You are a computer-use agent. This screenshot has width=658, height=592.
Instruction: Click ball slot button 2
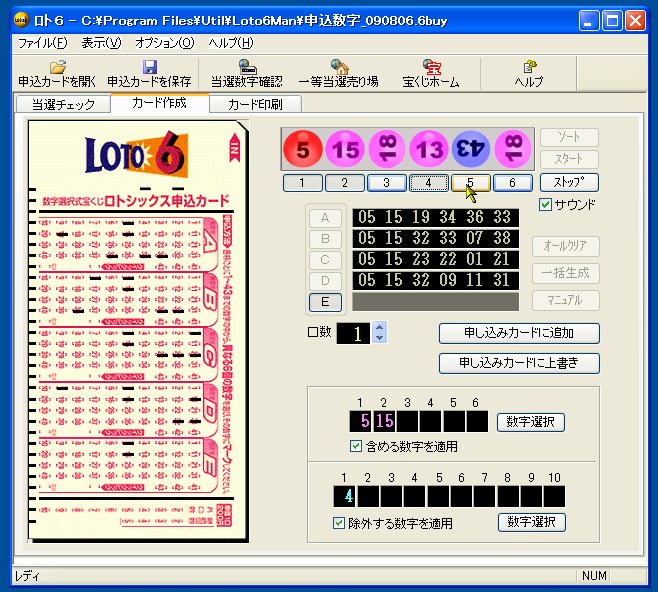click(x=345, y=183)
